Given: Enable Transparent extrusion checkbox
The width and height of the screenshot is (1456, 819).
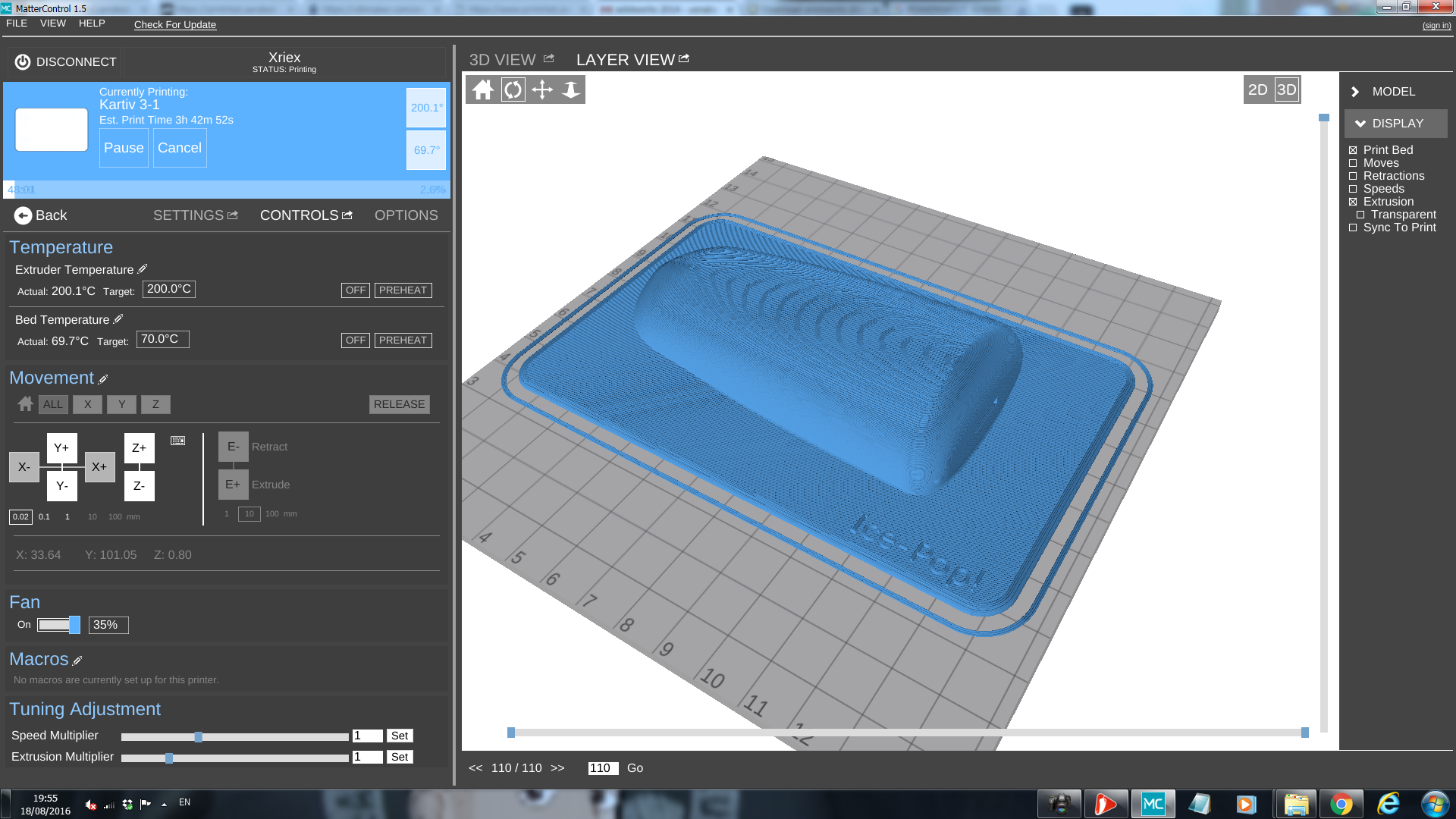Looking at the screenshot, I should pos(1360,215).
